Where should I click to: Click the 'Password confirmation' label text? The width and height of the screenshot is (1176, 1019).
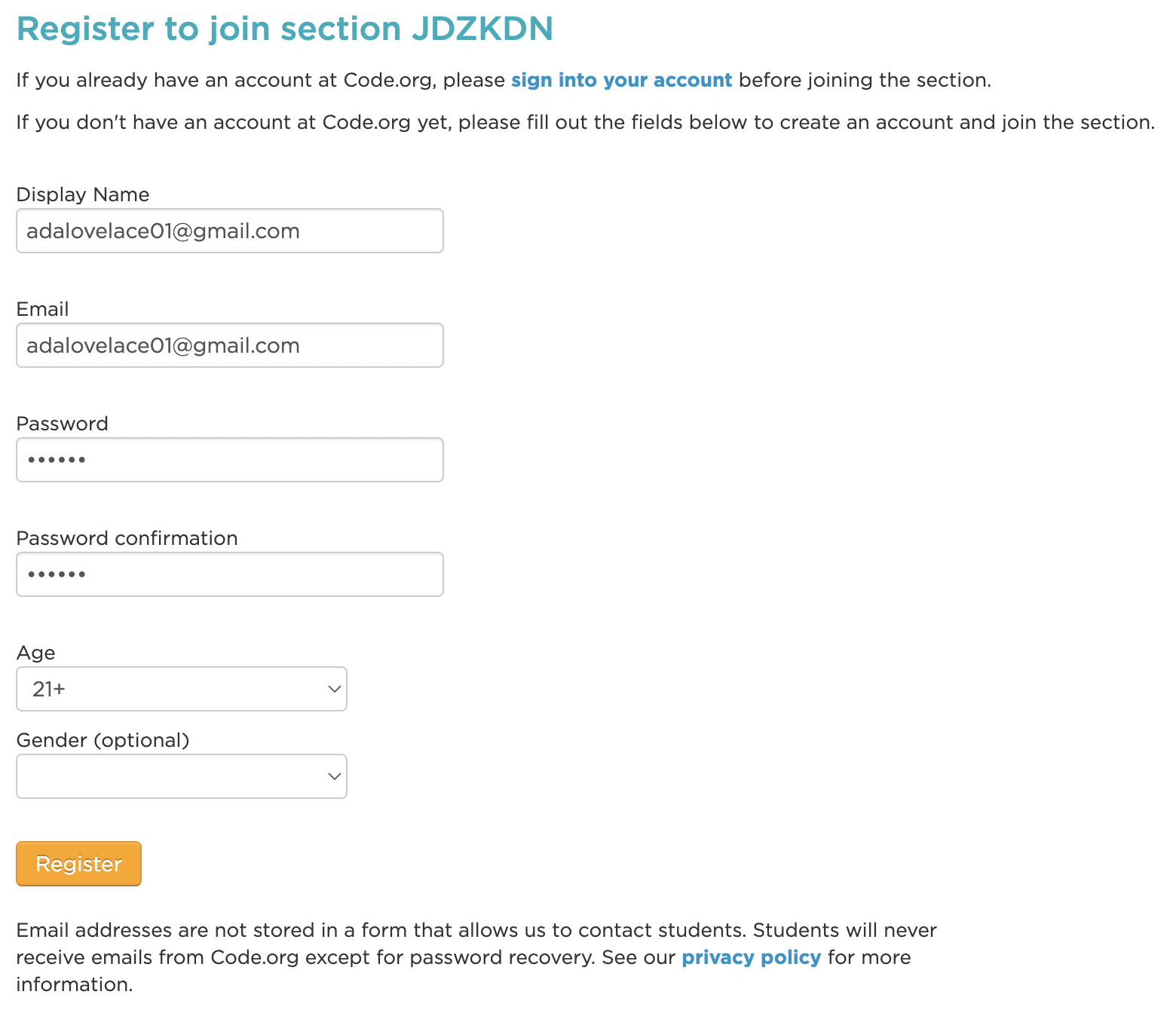(127, 538)
